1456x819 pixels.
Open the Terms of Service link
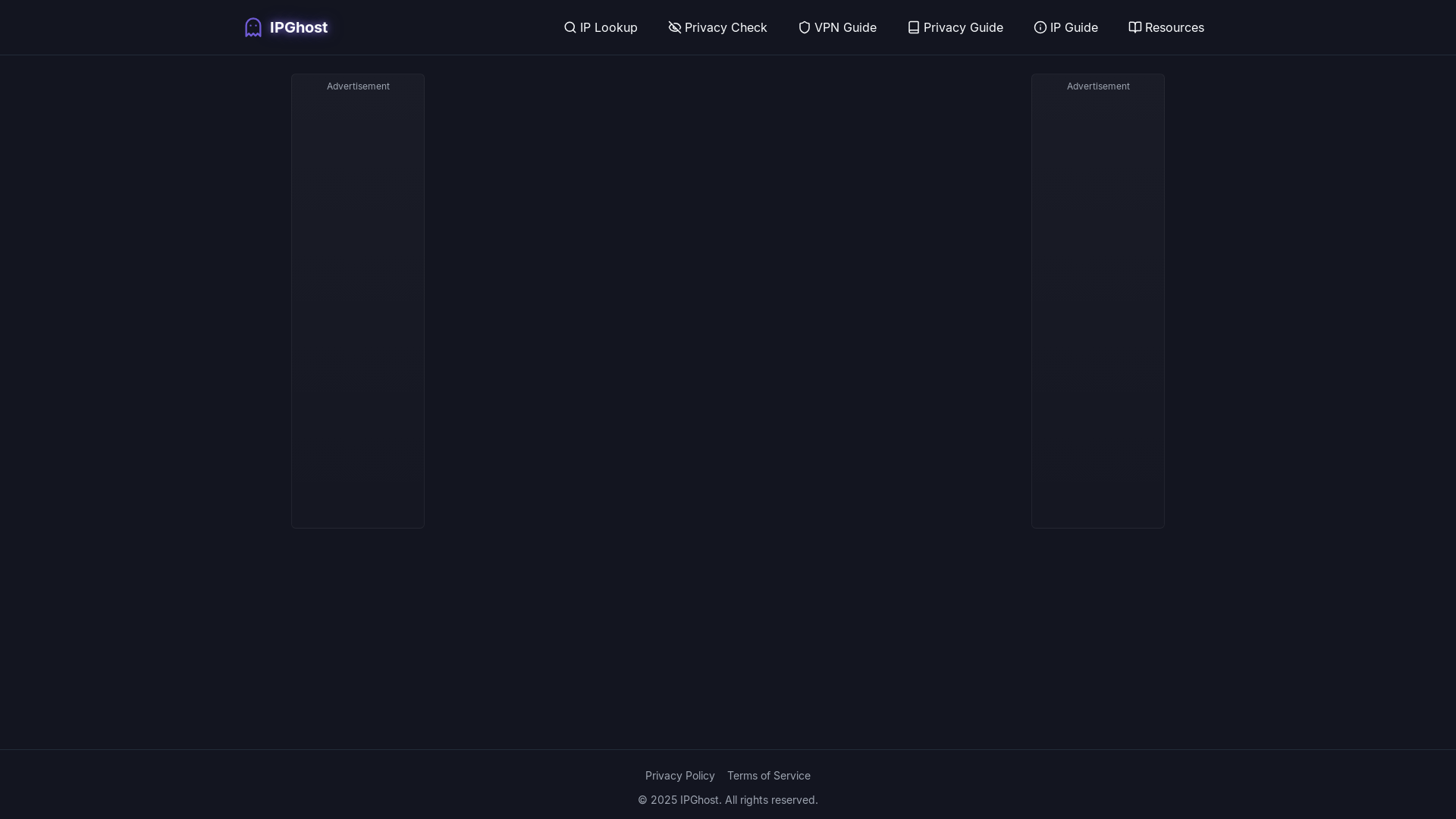768,775
